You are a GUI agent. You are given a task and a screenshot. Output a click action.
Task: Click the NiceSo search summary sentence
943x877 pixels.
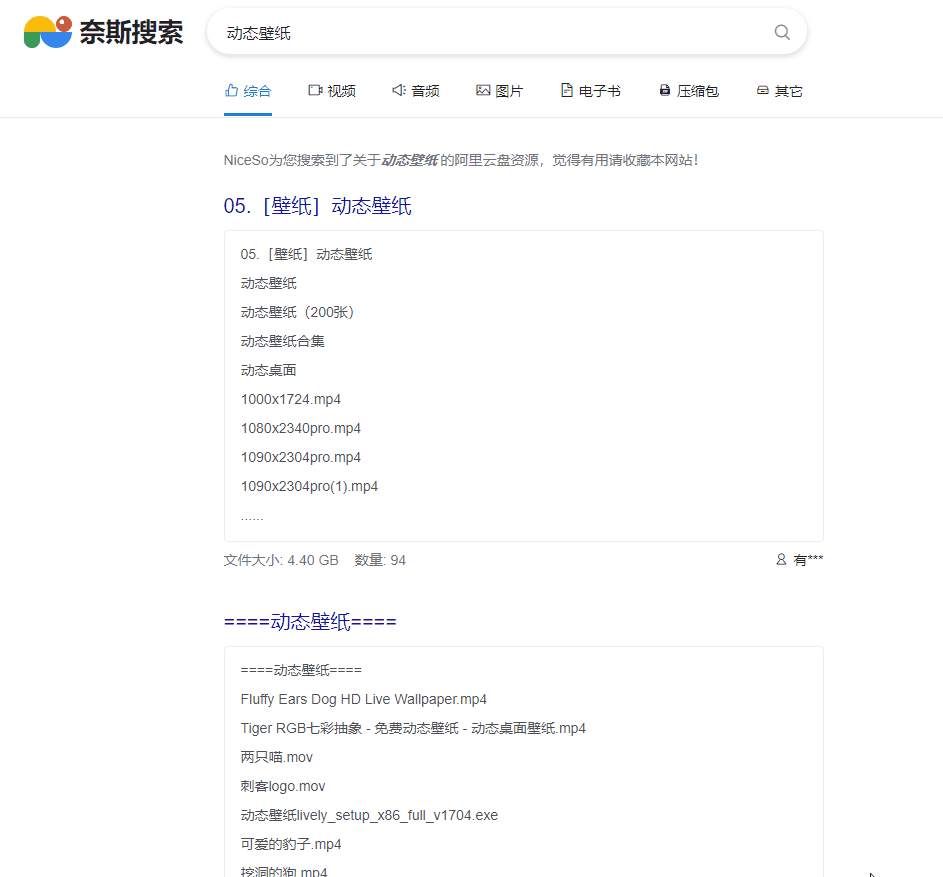pyautogui.click(x=461, y=160)
